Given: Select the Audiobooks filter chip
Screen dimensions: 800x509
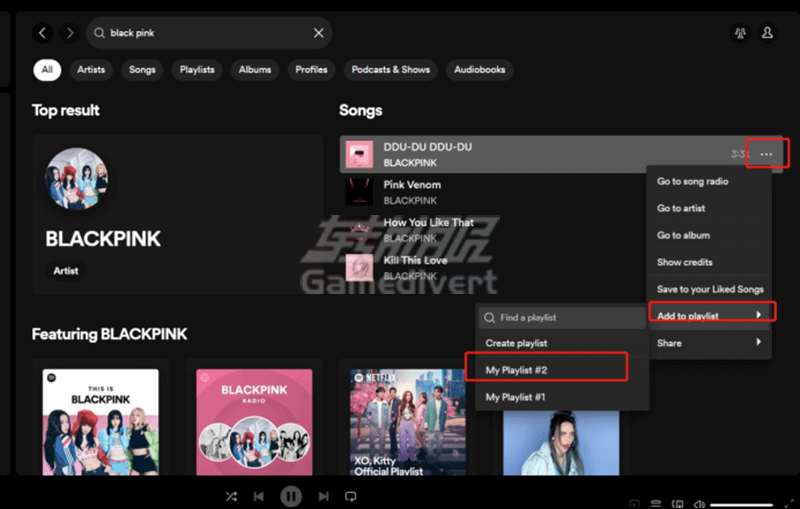Looking at the screenshot, I should (x=480, y=70).
